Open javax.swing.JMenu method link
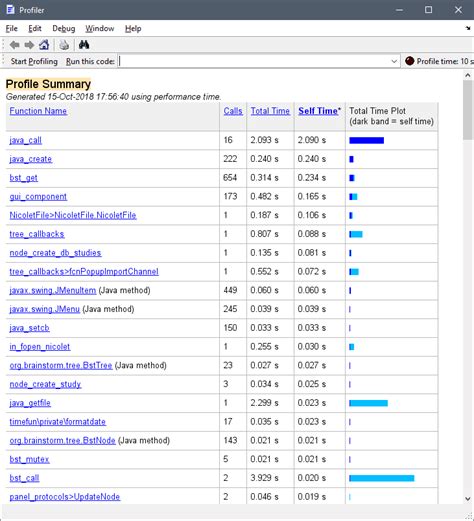The height and width of the screenshot is (521, 474). tap(45, 309)
